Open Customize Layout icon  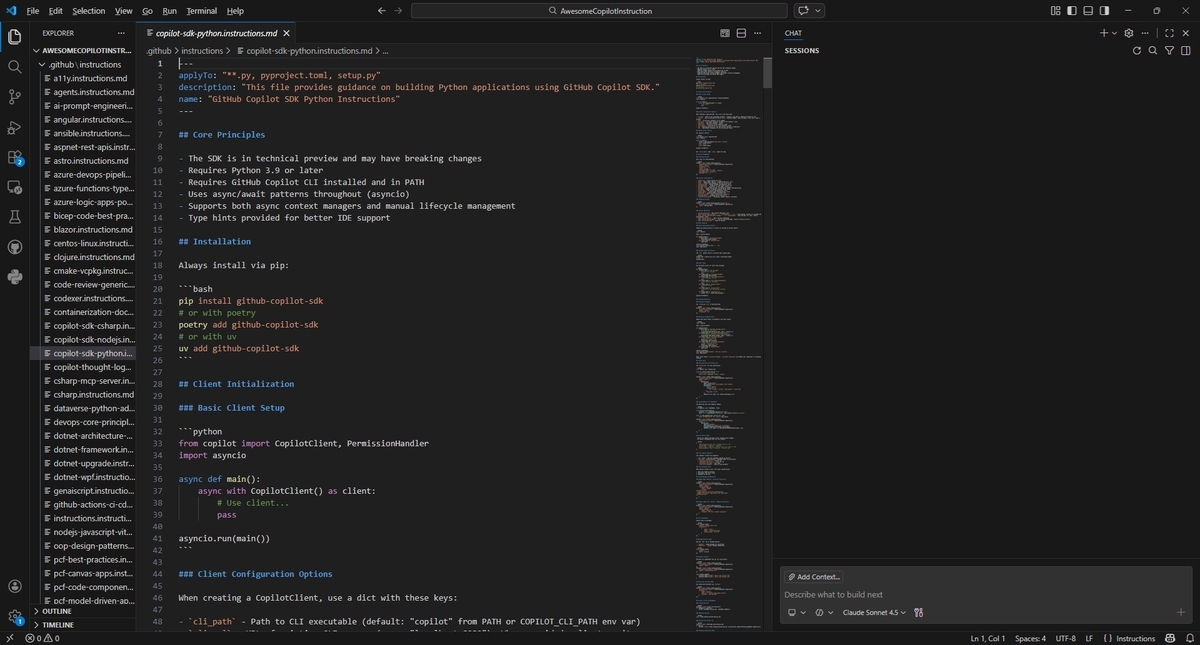tap(1056, 10)
